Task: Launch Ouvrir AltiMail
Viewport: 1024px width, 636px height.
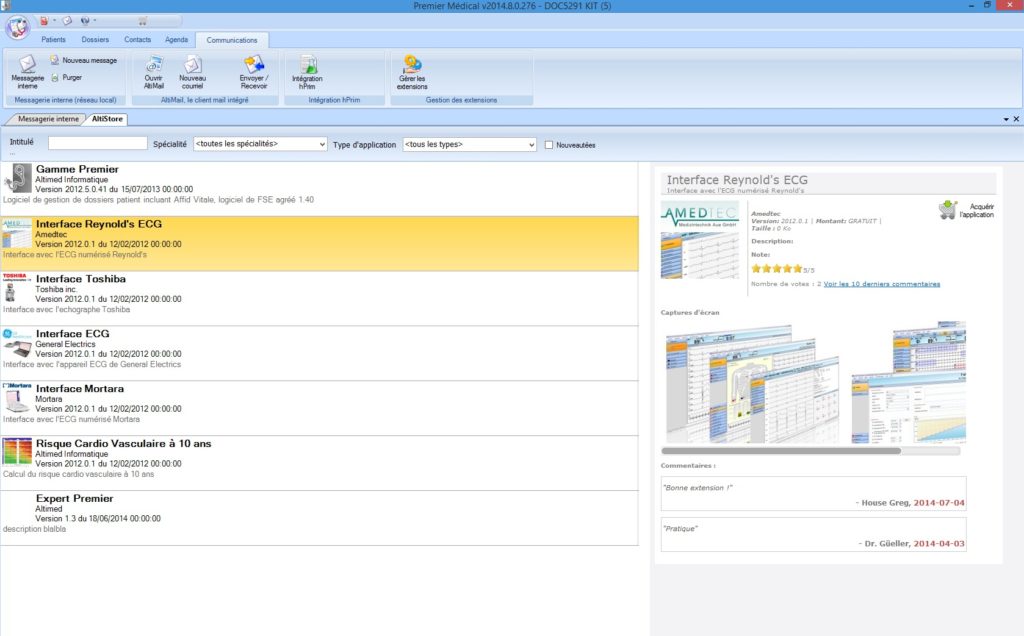Action: [x=154, y=72]
